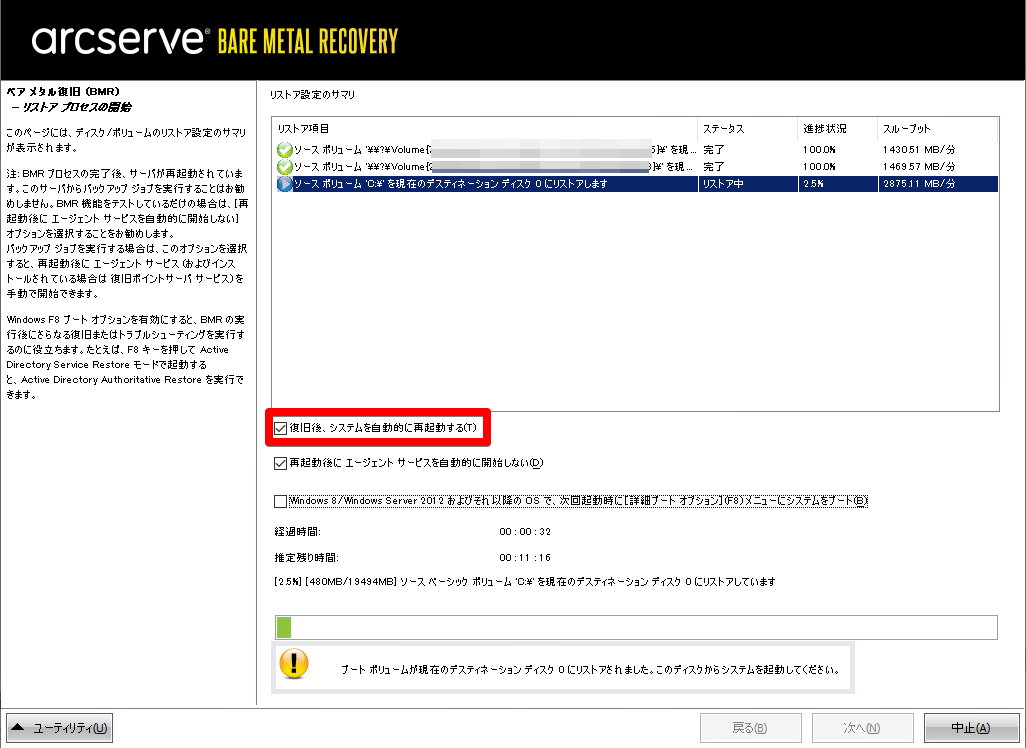Click ベアメタル復旧 (BMR) heading
This screenshot has height=748, width=1026.
[x=63, y=92]
